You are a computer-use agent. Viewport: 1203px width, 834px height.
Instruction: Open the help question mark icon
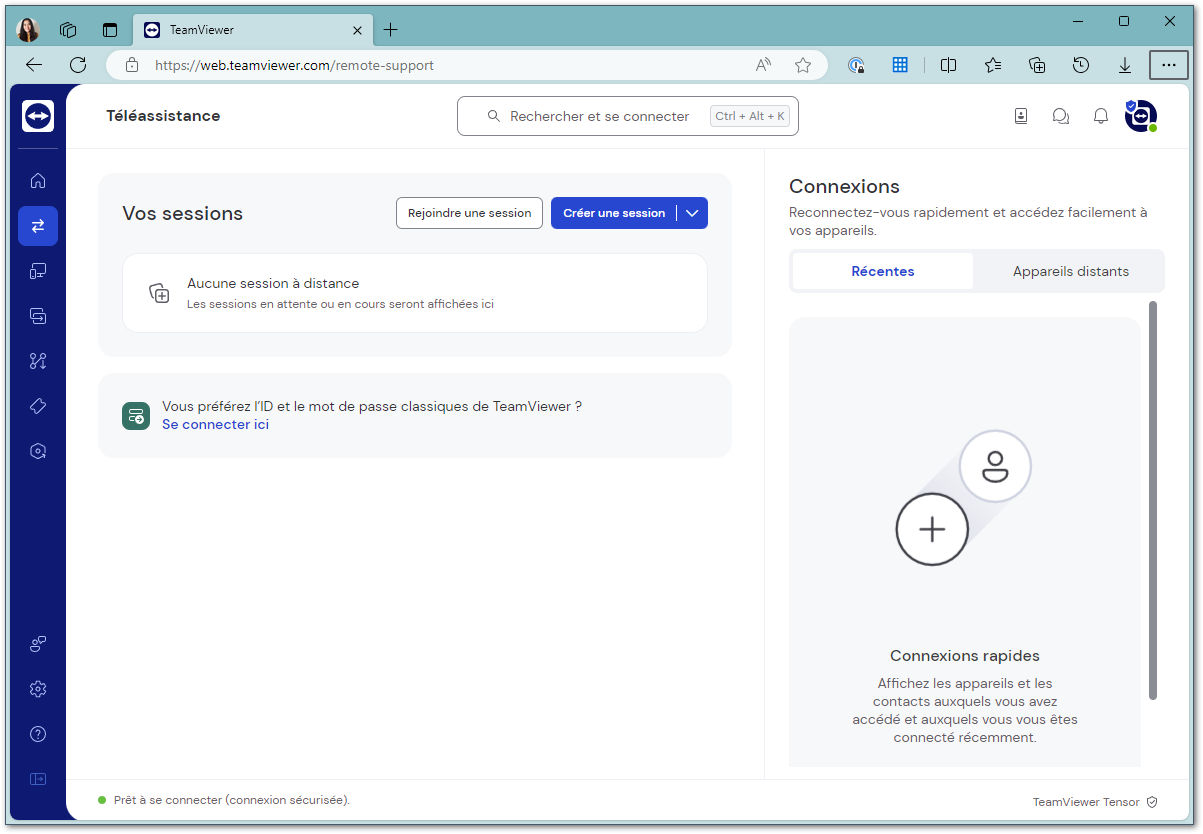(x=38, y=734)
